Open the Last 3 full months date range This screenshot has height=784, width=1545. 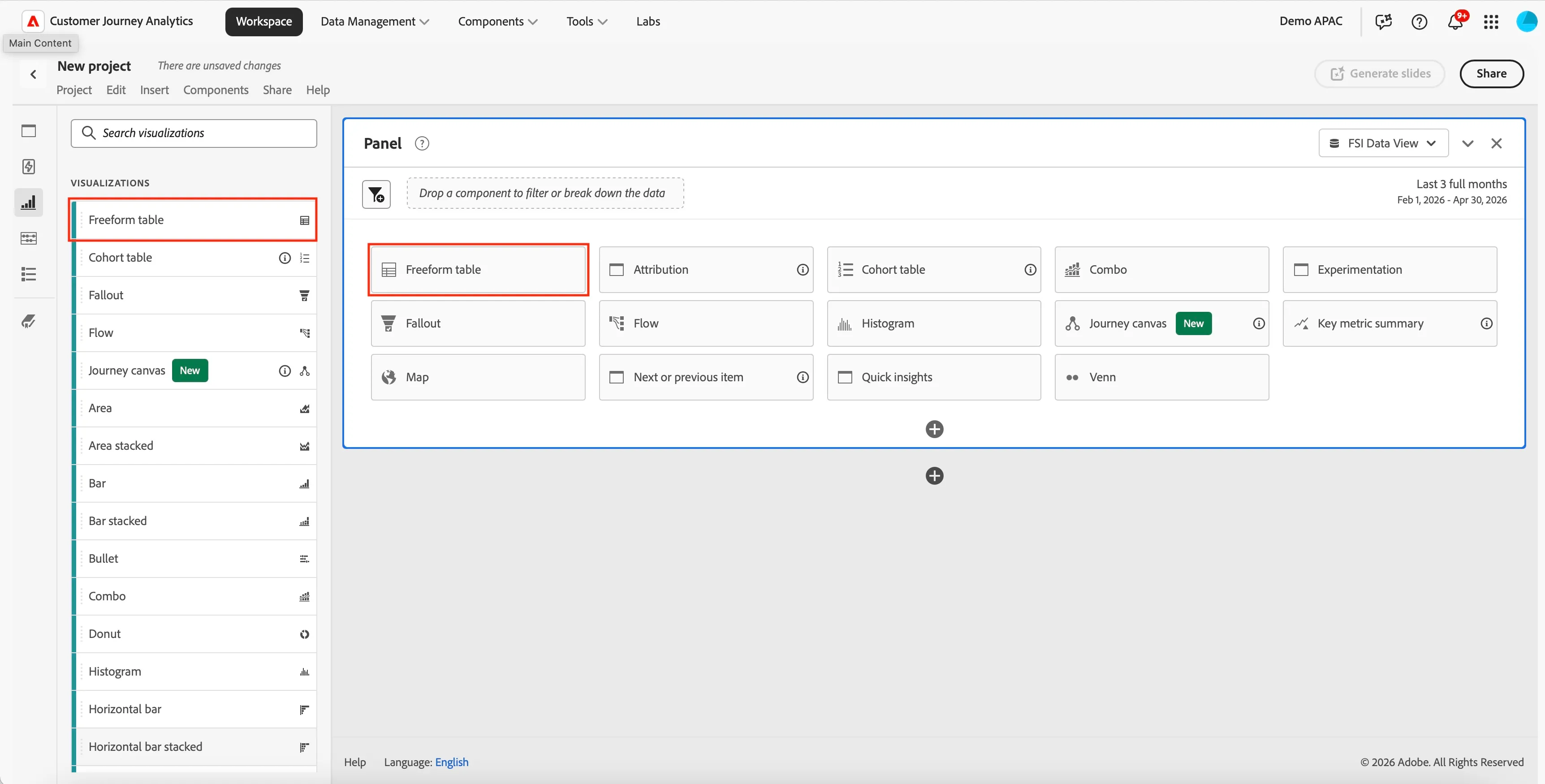coord(1451,191)
